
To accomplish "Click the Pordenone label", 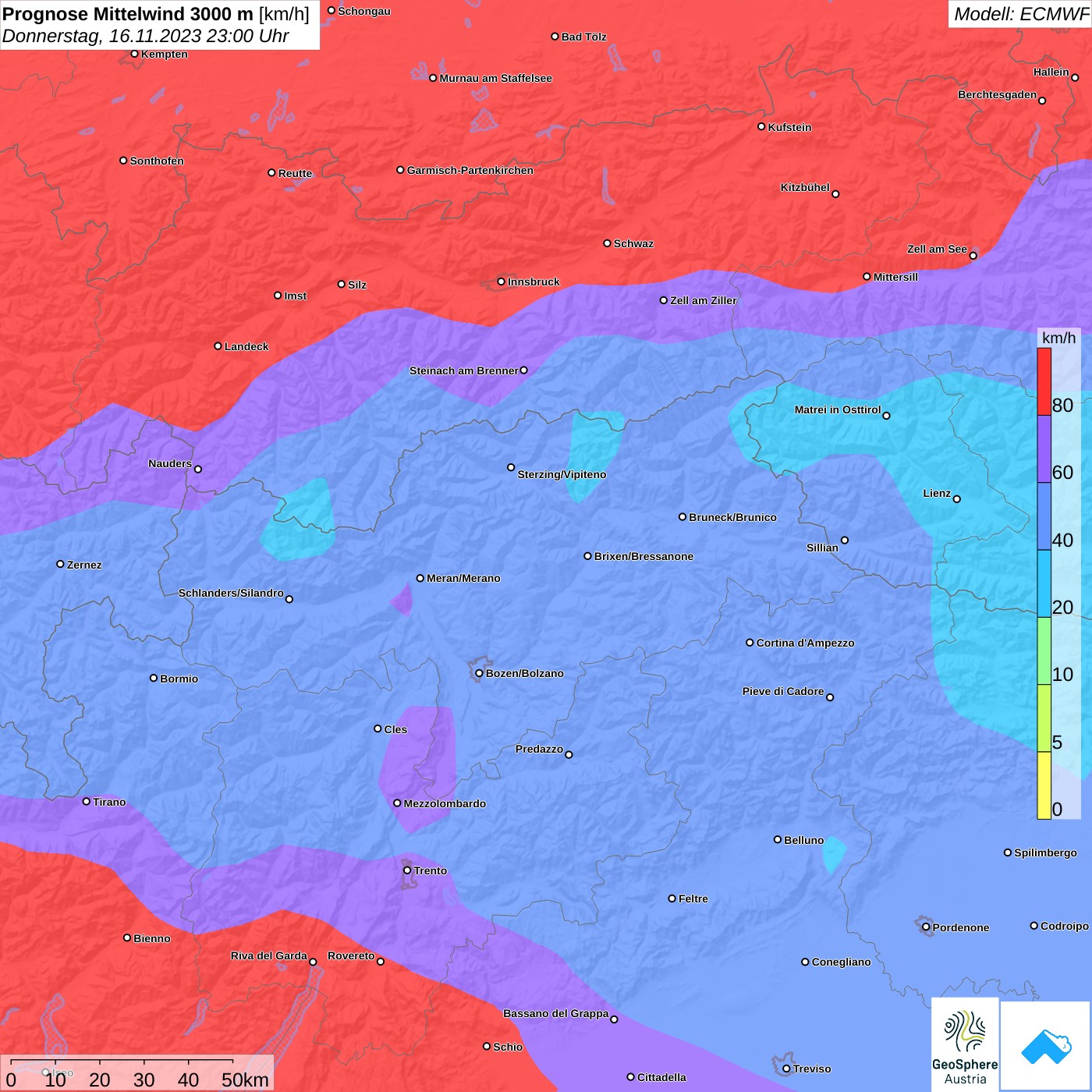I will [961, 927].
